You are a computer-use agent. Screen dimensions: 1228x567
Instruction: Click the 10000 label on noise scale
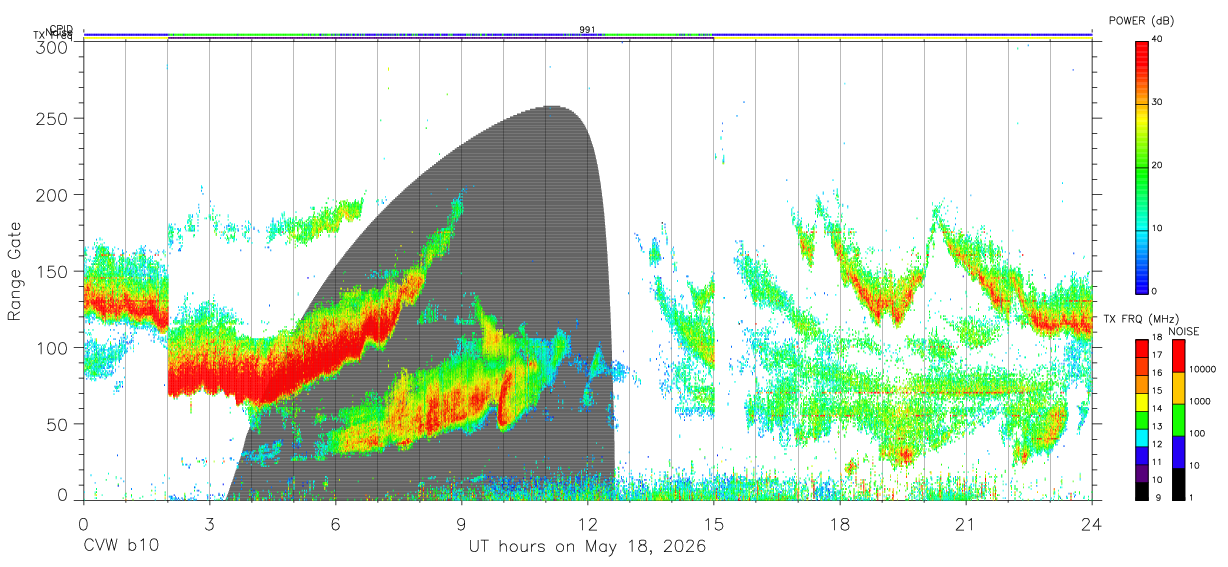1204,369
